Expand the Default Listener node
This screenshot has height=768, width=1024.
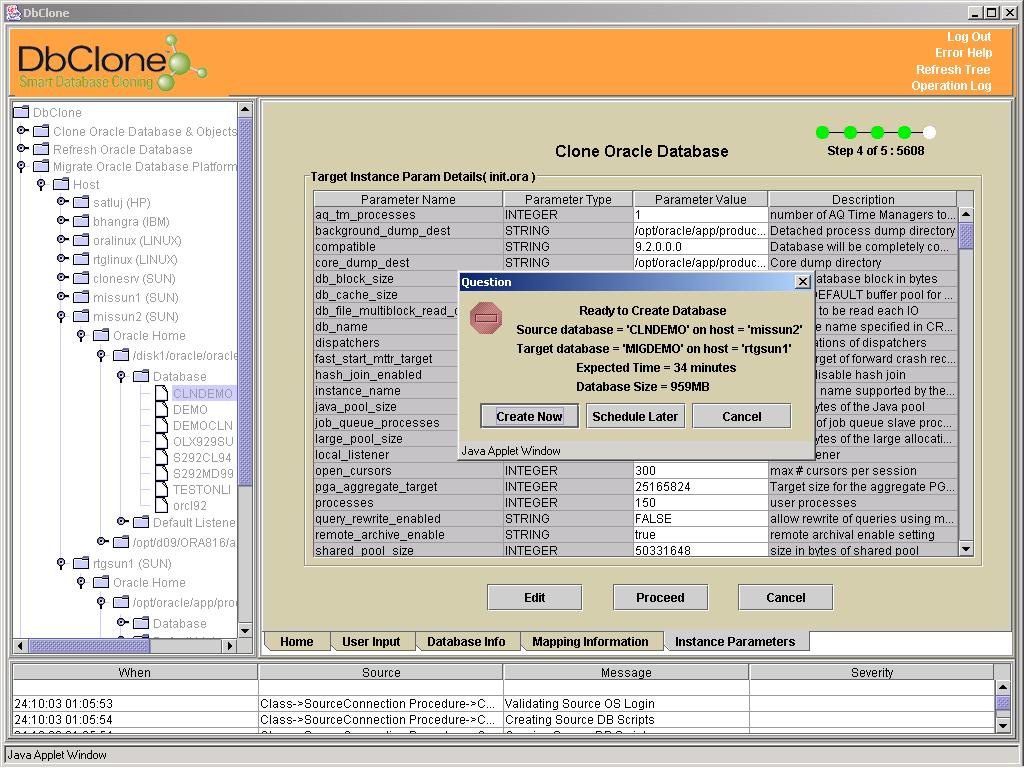[x=122, y=521]
